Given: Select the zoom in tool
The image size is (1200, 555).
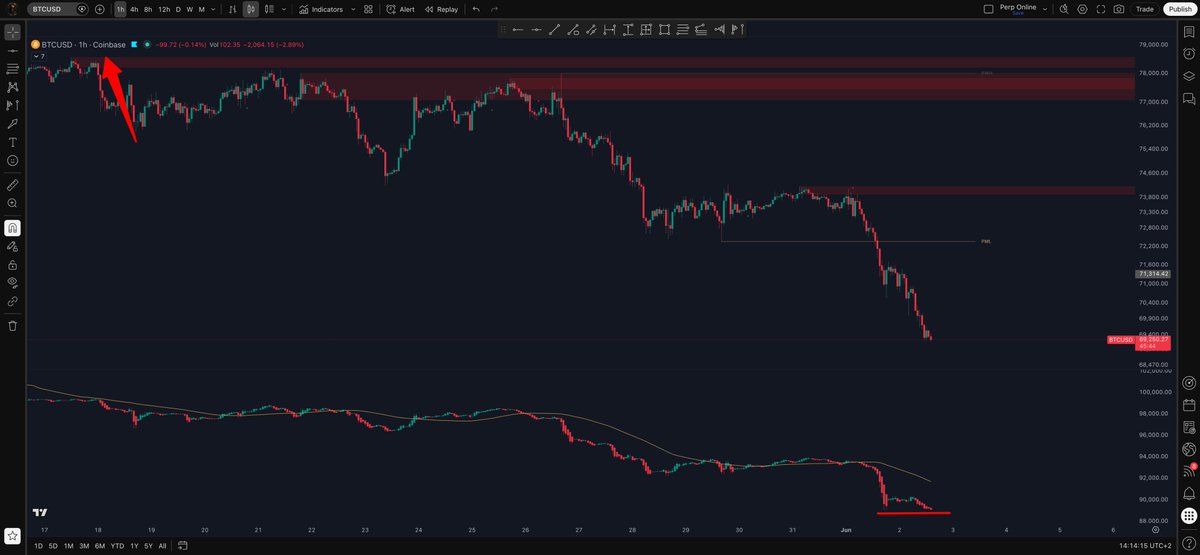Looking at the screenshot, I should click(x=12, y=203).
